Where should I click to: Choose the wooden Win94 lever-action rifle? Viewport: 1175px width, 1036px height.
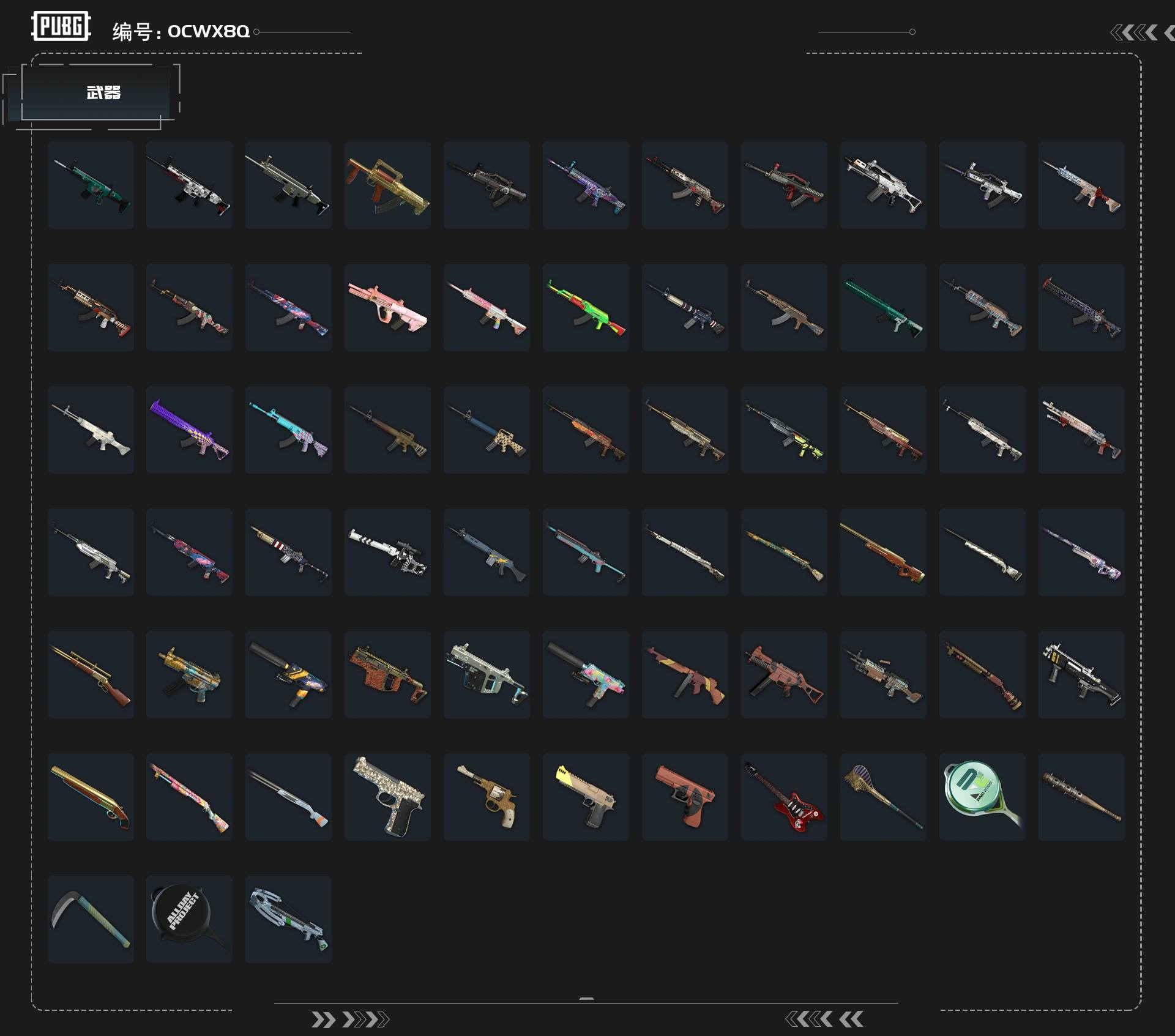[x=91, y=674]
